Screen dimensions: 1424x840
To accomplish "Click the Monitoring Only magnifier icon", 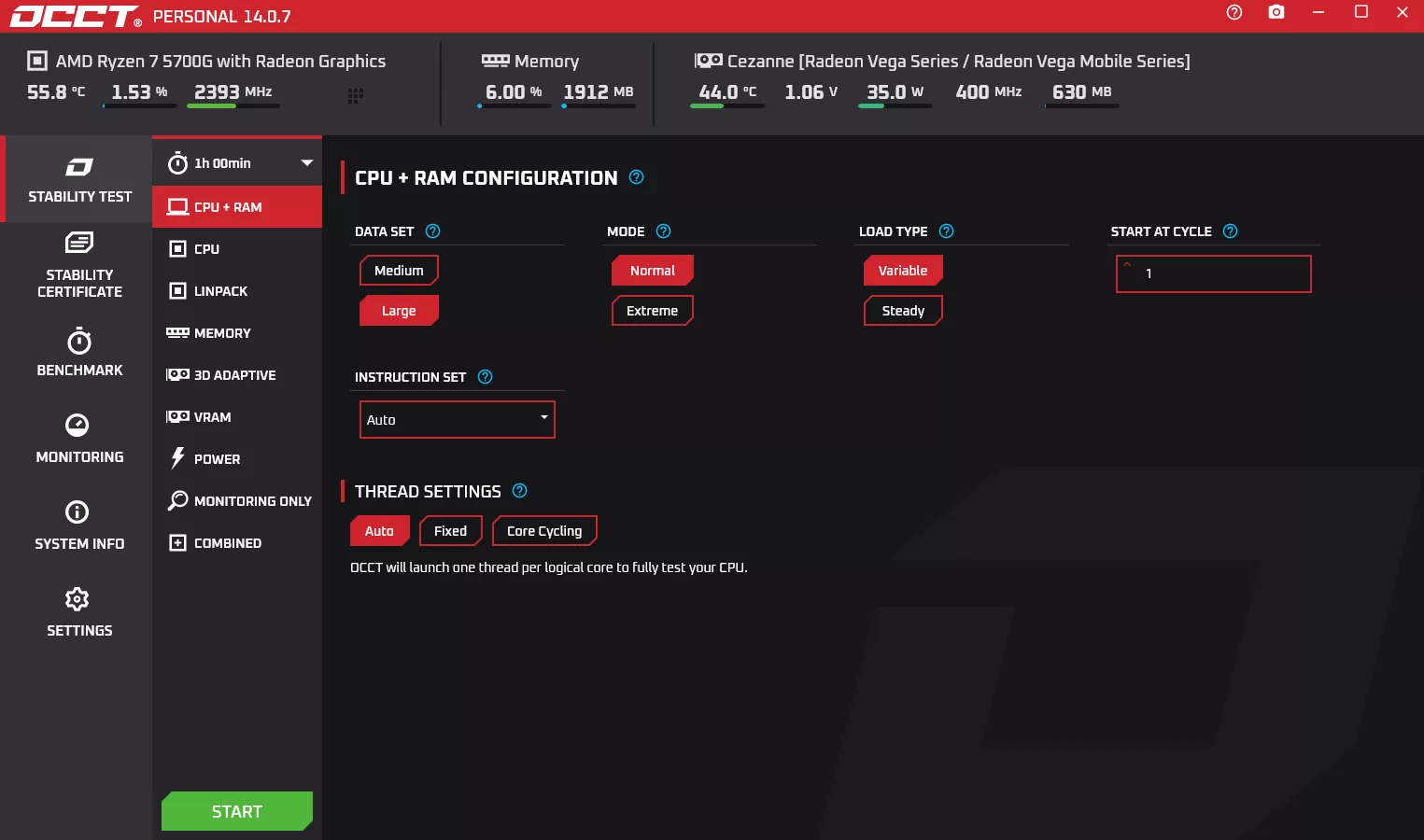I will point(177,501).
